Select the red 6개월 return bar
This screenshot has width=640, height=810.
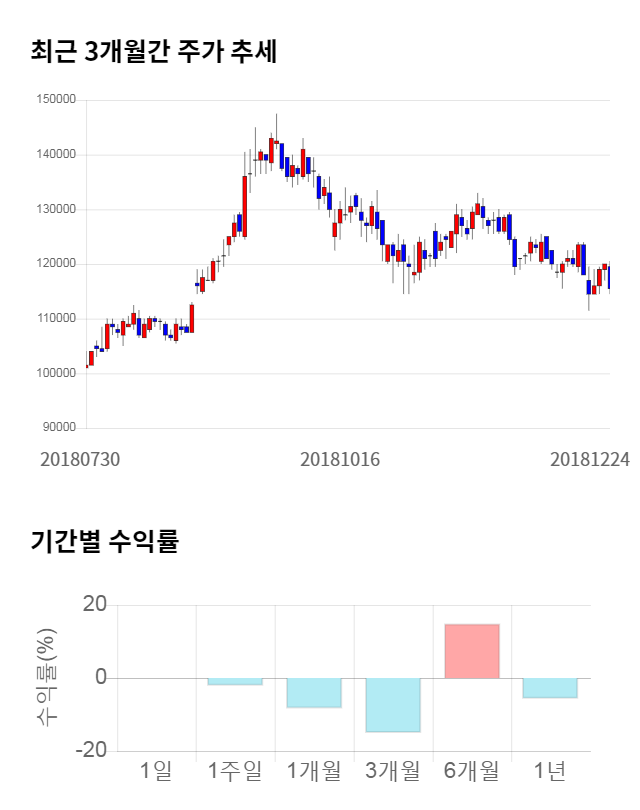click(472, 651)
